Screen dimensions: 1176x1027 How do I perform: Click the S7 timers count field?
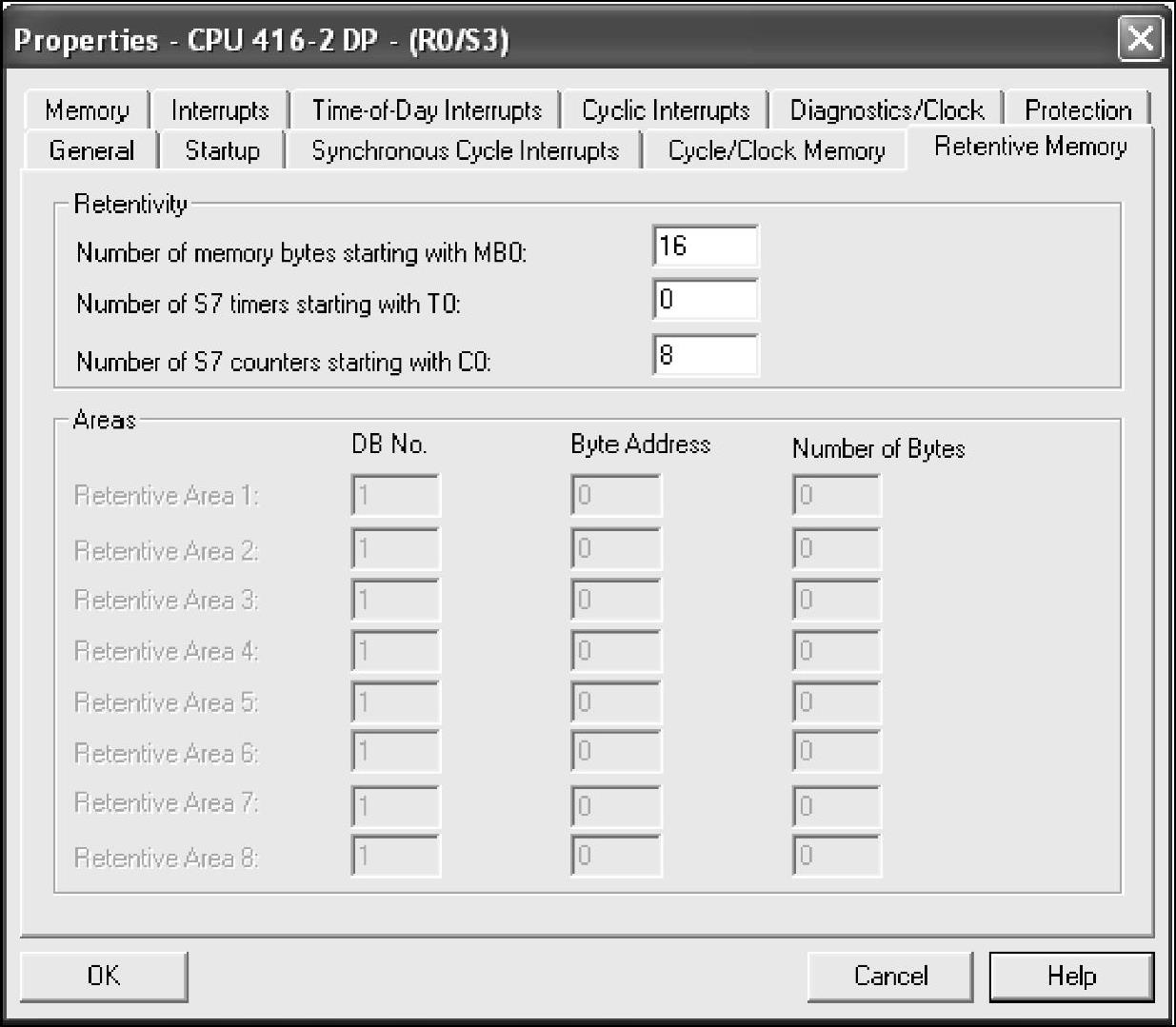point(706,300)
